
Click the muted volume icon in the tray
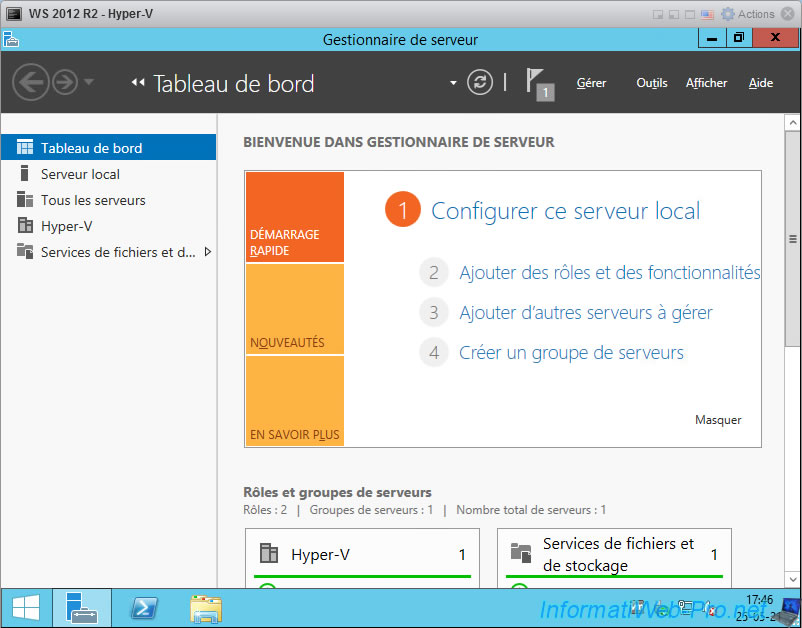[708, 608]
